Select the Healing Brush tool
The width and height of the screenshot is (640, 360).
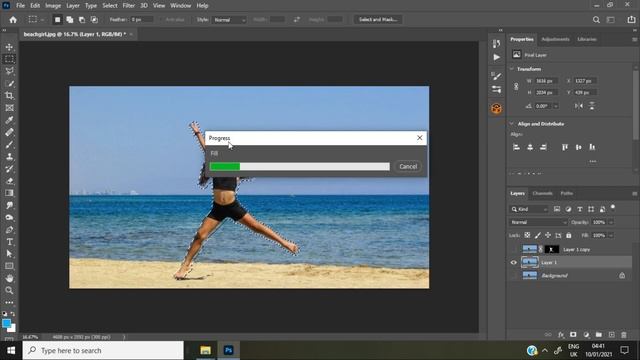(x=9, y=132)
